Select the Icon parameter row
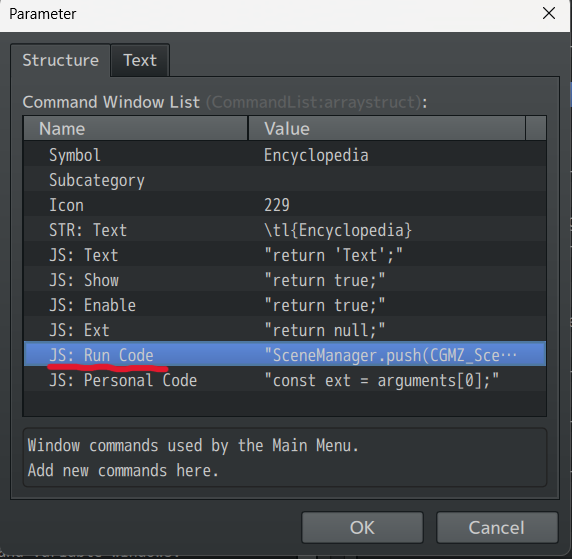 pos(285,205)
